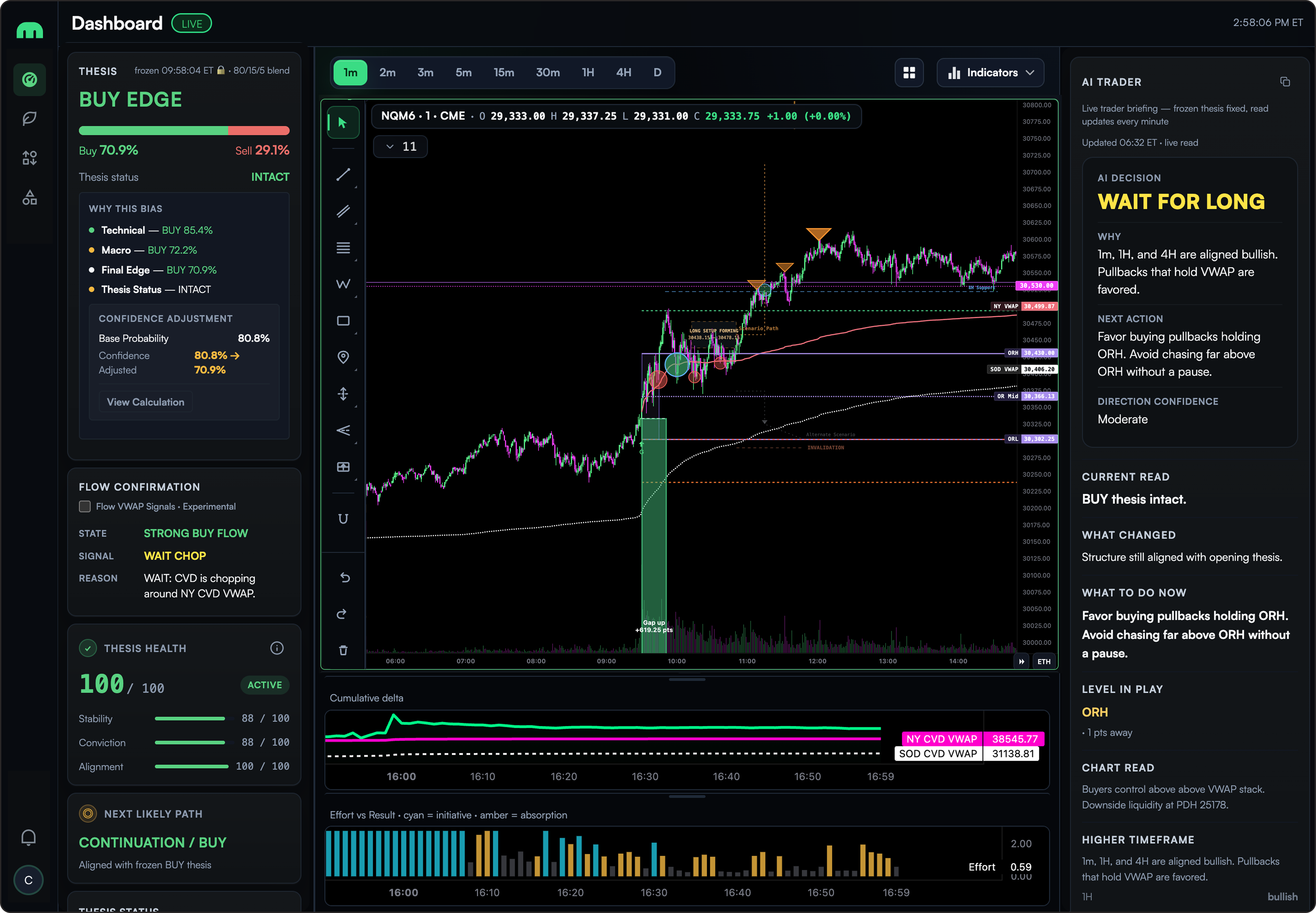Select the location pin marker tool
1316x913 pixels.
pyautogui.click(x=343, y=358)
